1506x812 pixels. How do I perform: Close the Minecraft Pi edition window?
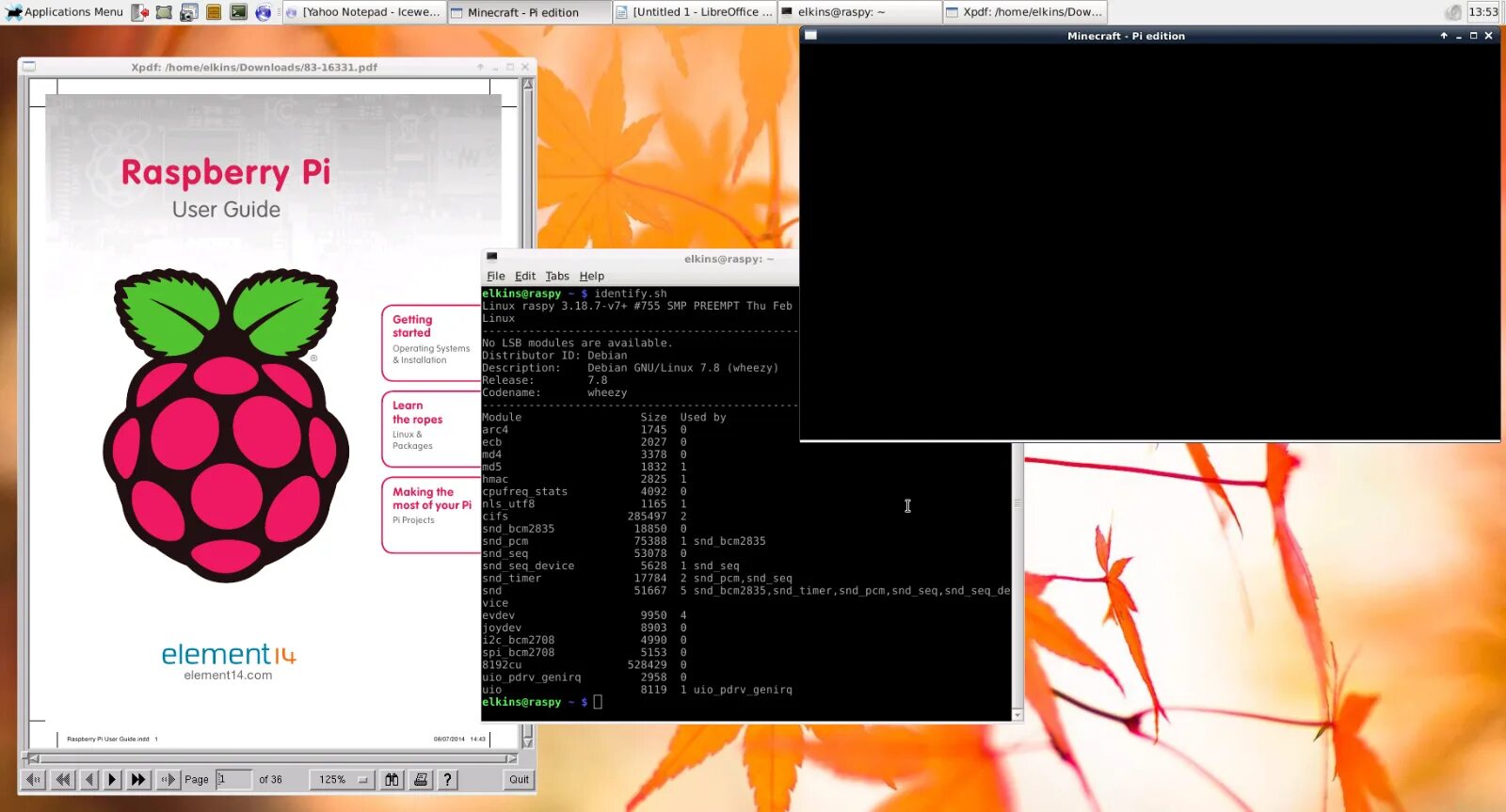1488,36
